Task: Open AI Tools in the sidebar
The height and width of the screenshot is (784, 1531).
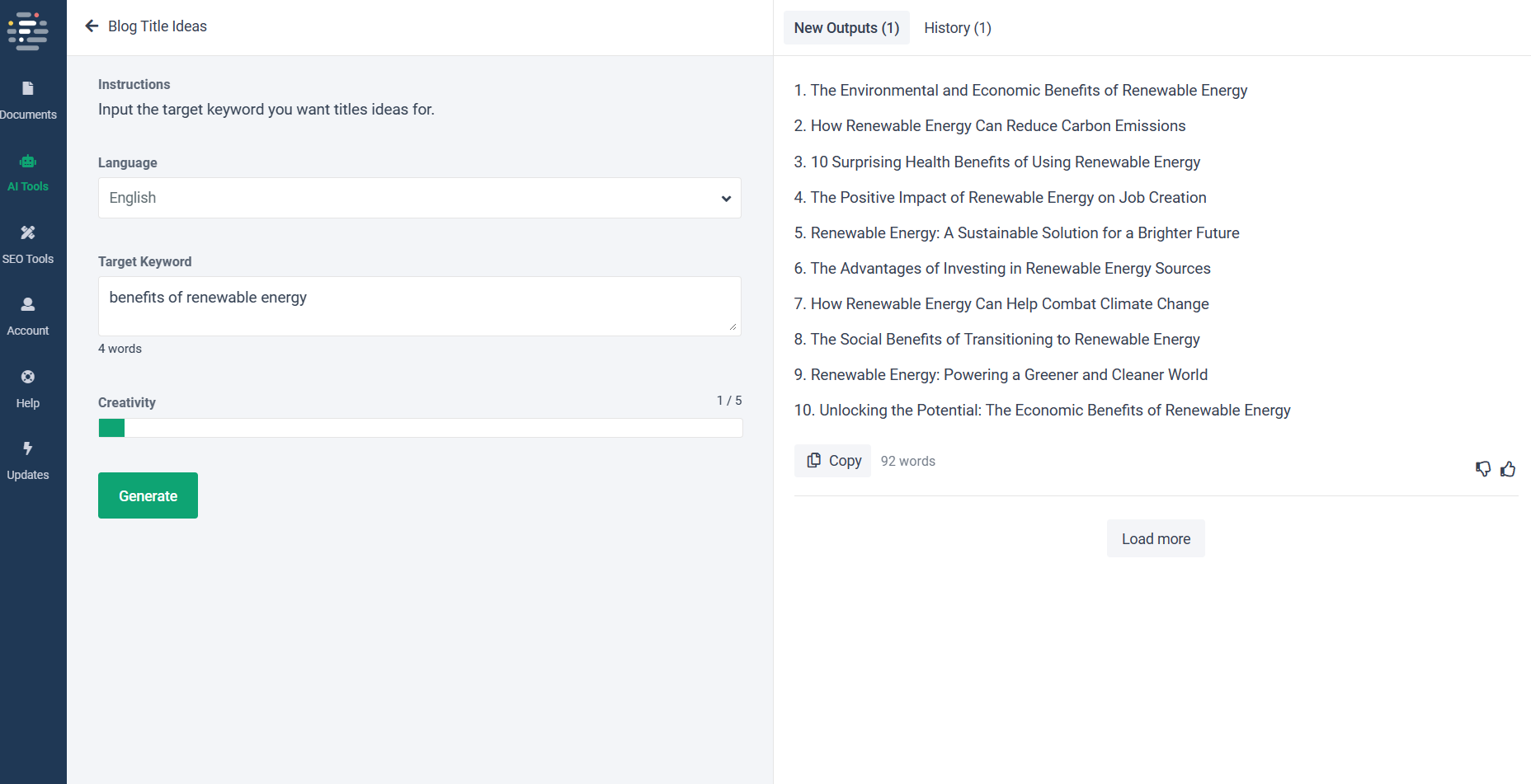Action: click(x=28, y=173)
